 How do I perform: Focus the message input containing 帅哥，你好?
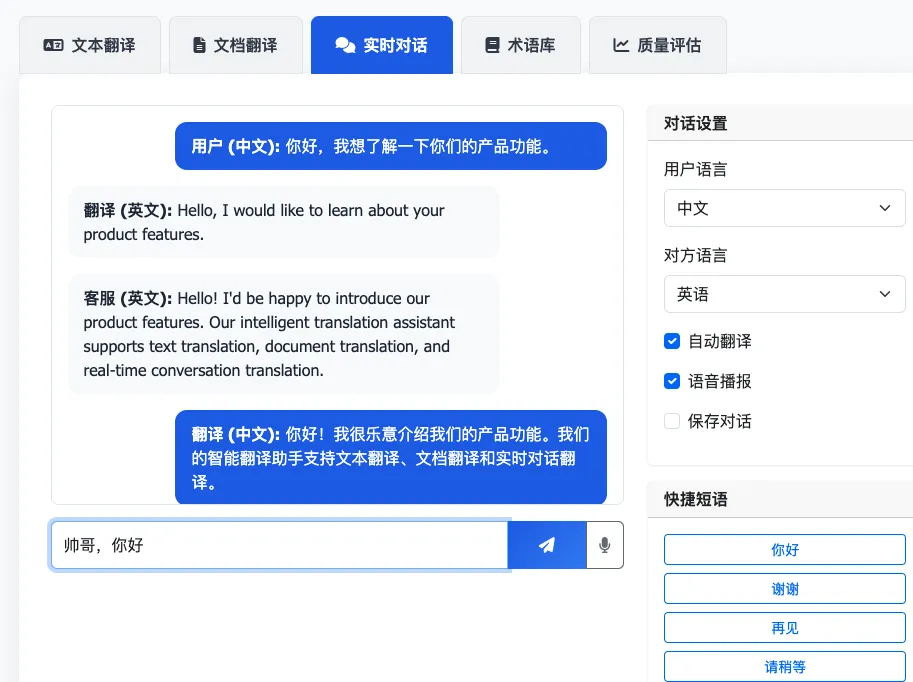click(x=279, y=545)
